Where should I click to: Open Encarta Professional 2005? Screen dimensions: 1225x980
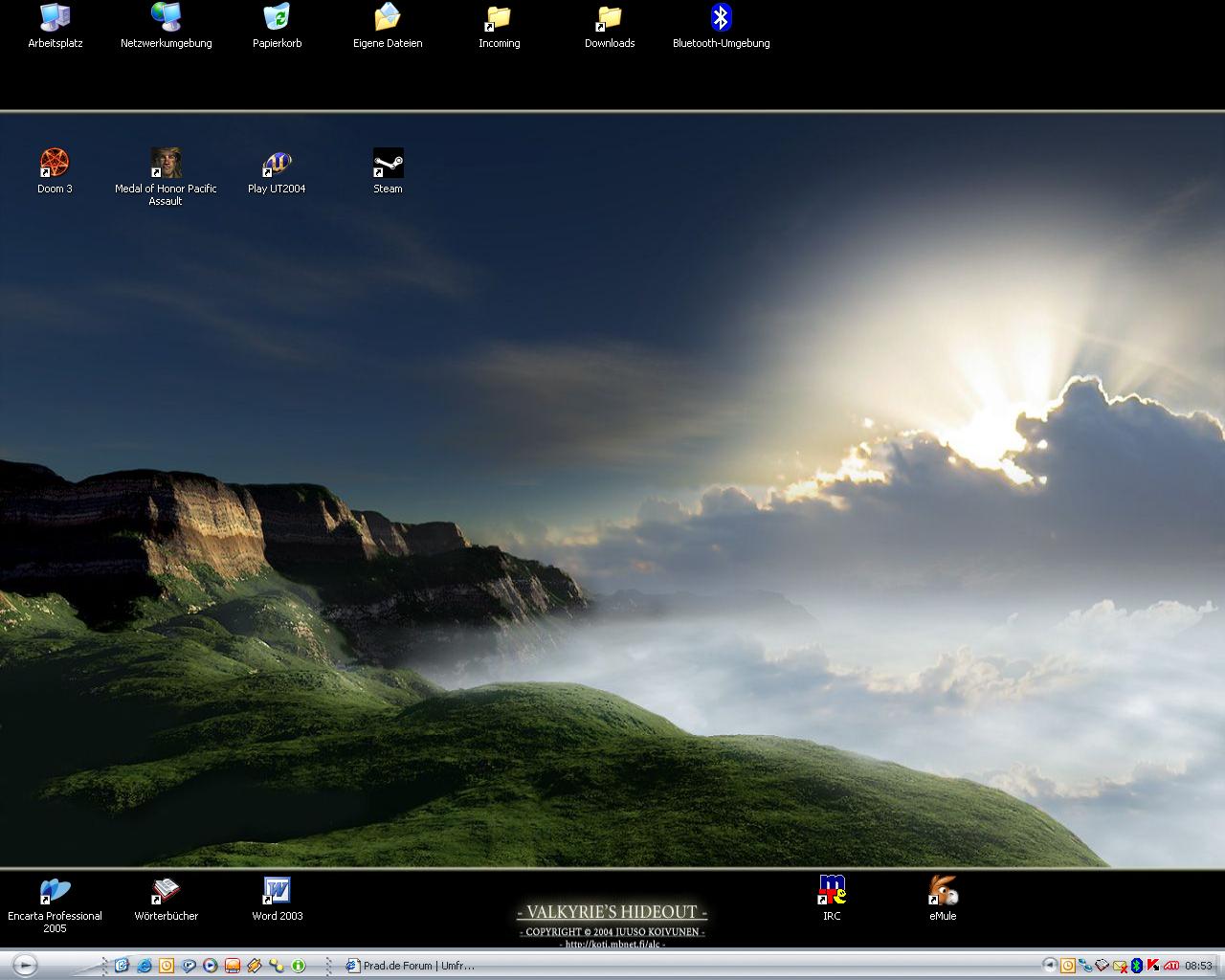[55, 891]
